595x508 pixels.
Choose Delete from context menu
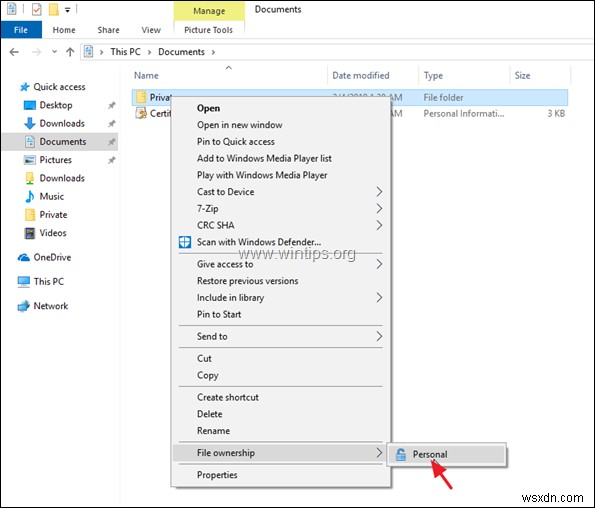(281, 414)
